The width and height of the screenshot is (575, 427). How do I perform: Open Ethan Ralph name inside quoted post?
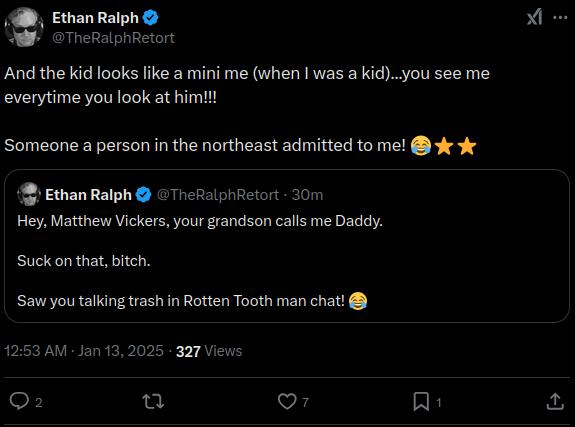[x=88, y=195]
